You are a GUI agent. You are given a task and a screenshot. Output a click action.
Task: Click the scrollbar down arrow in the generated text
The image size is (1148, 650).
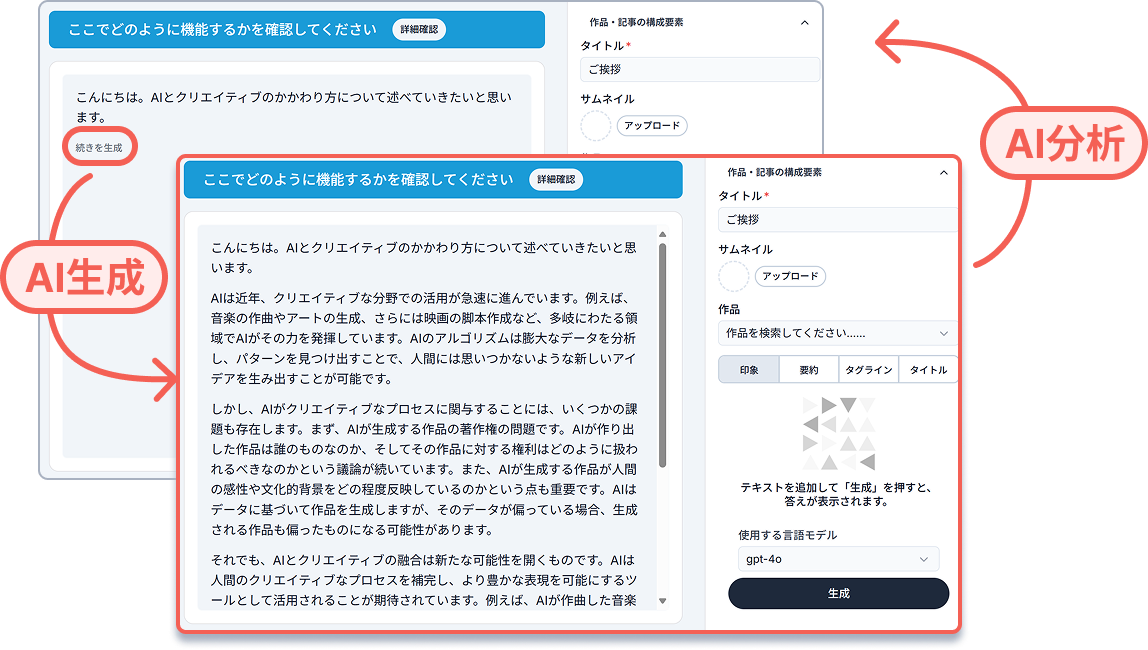click(662, 601)
